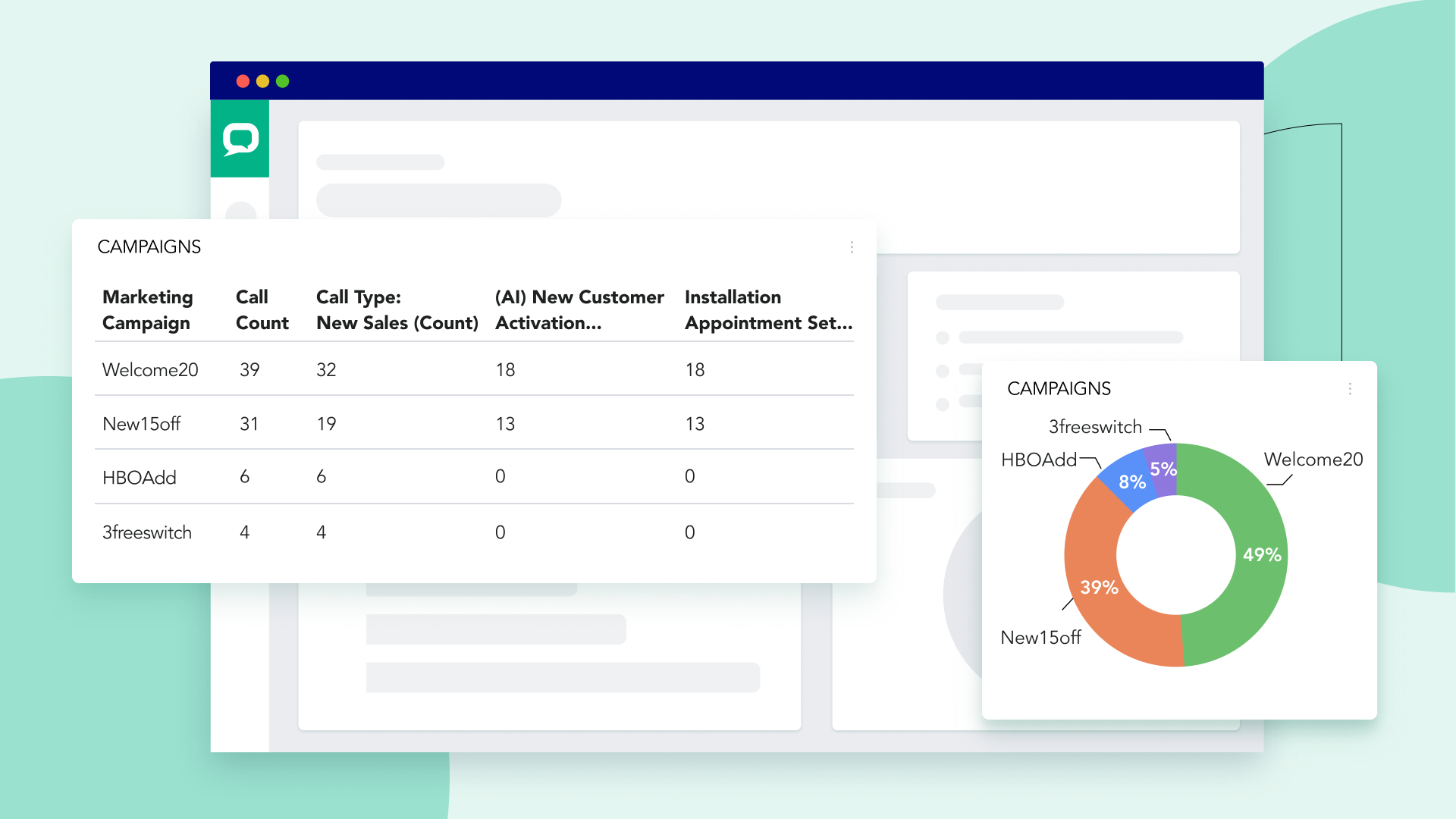Open the campaigns table kebab menu

(x=852, y=247)
